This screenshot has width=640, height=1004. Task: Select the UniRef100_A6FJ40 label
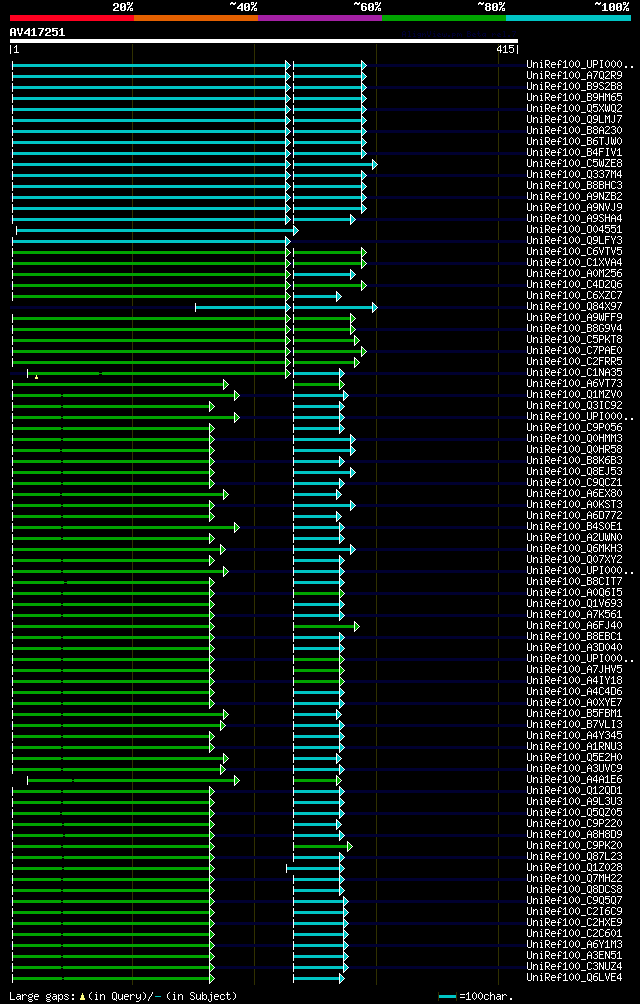[574, 625]
